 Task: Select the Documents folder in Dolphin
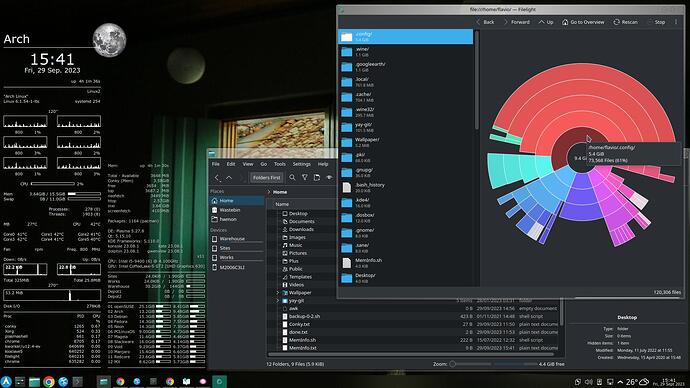point(298,221)
